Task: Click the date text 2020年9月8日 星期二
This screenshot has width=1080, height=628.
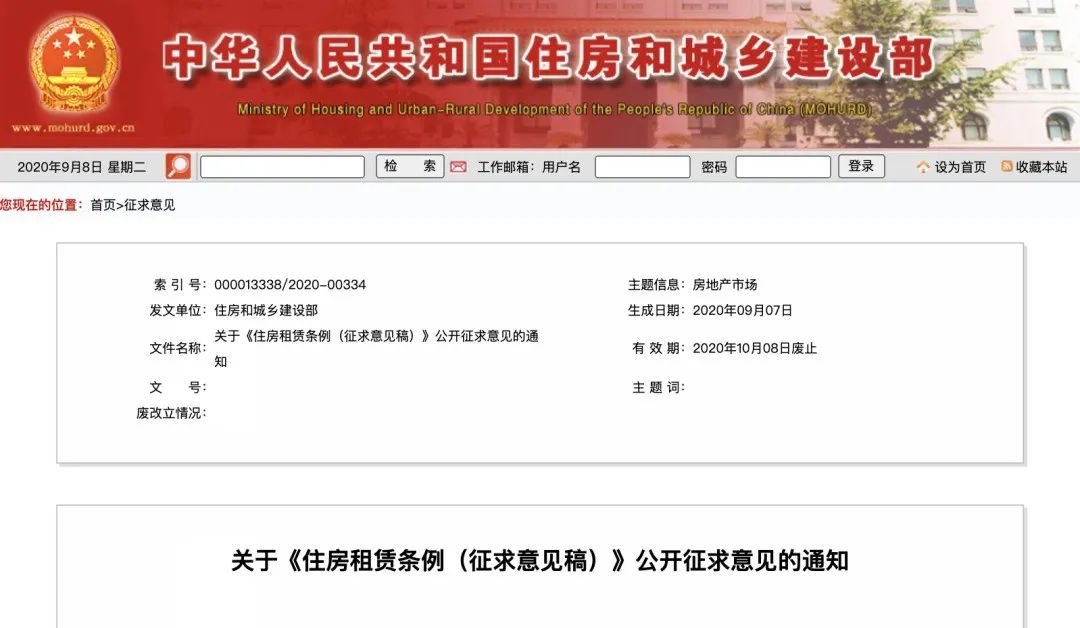Action: tap(81, 167)
